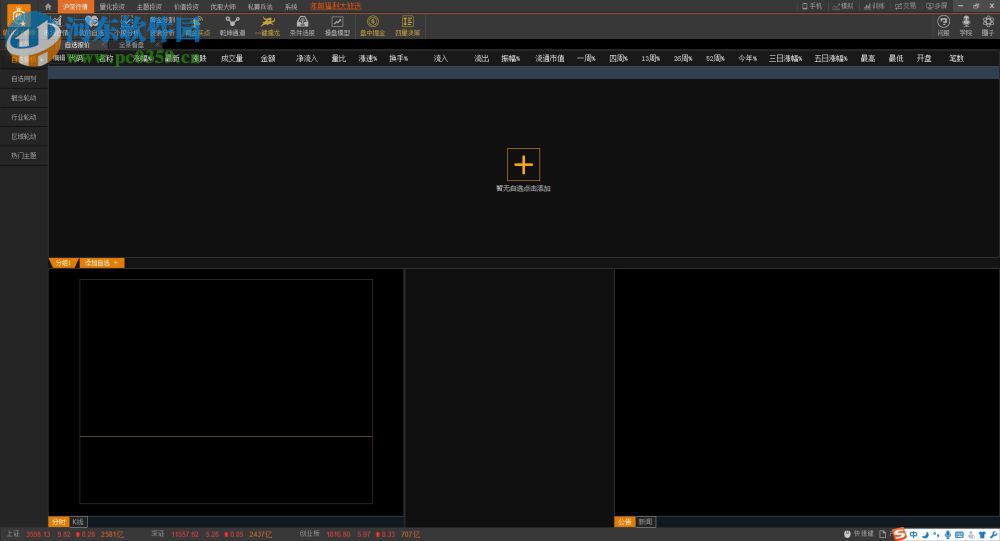Click the plus icon to add stocks
Image resolution: width=1000 pixels, height=541 pixels.
(523, 164)
